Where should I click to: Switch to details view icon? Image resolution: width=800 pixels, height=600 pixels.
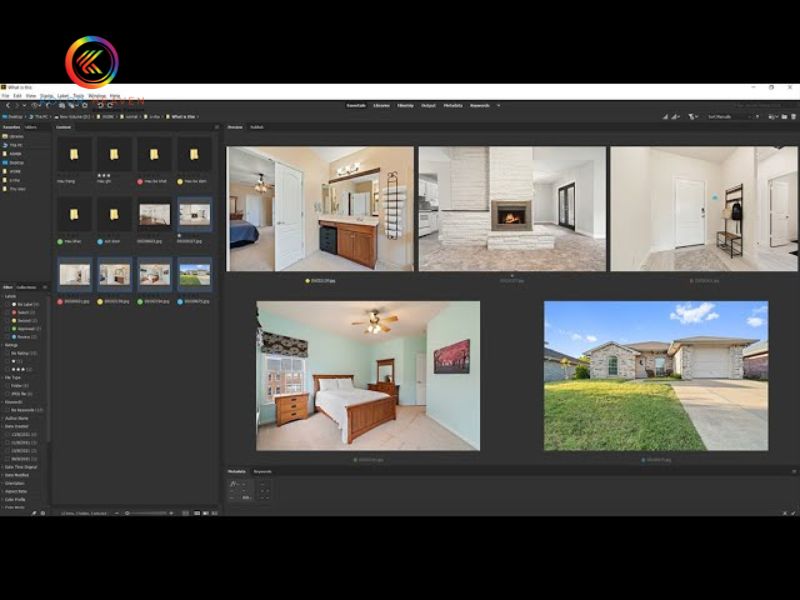click(x=206, y=513)
